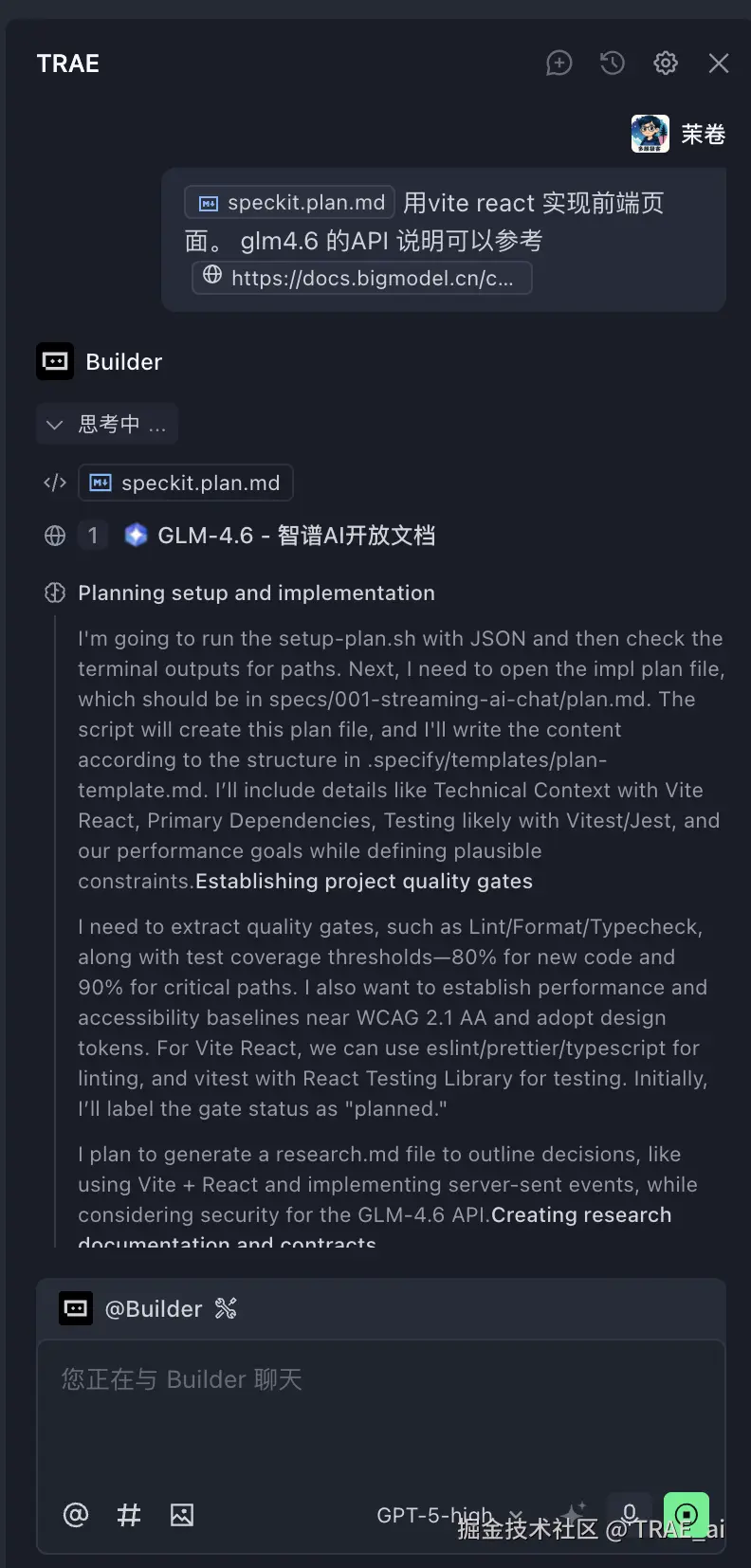
Task: Open the chat history icon
Action: [612, 63]
